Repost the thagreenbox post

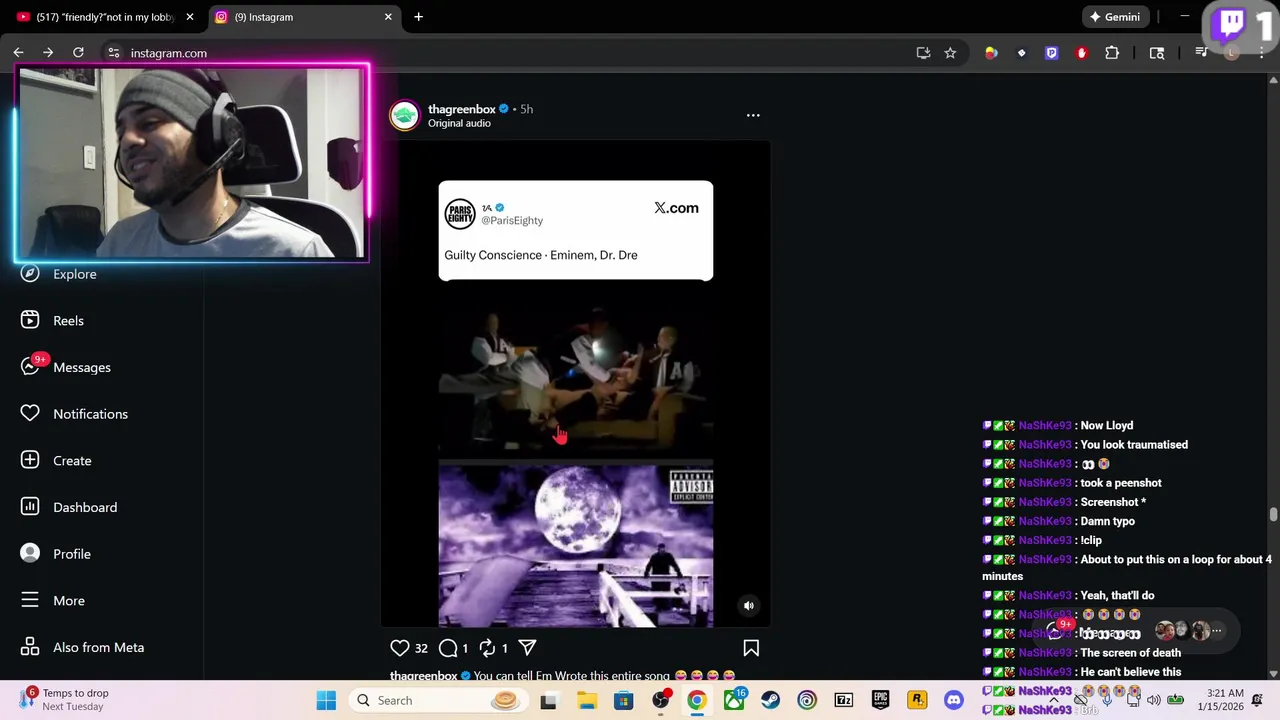tap(487, 648)
